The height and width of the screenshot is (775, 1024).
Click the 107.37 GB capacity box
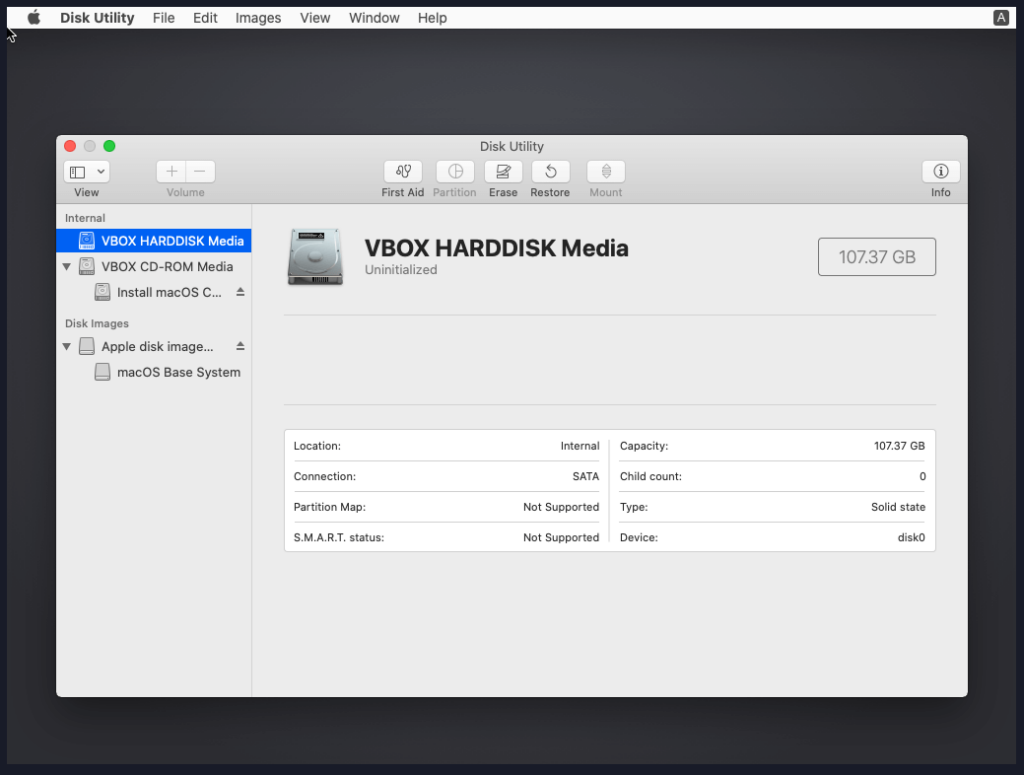click(876, 257)
